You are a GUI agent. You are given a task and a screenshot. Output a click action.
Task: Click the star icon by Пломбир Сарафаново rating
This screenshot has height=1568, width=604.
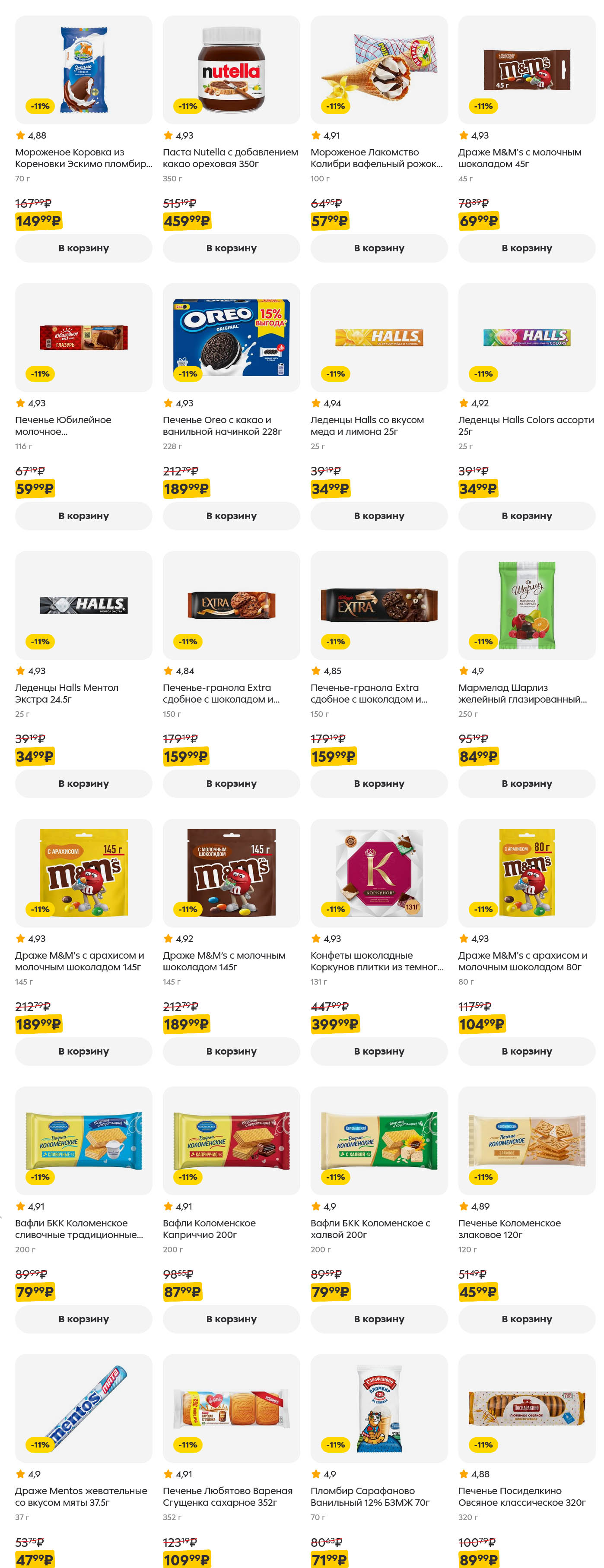(315, 1474)
